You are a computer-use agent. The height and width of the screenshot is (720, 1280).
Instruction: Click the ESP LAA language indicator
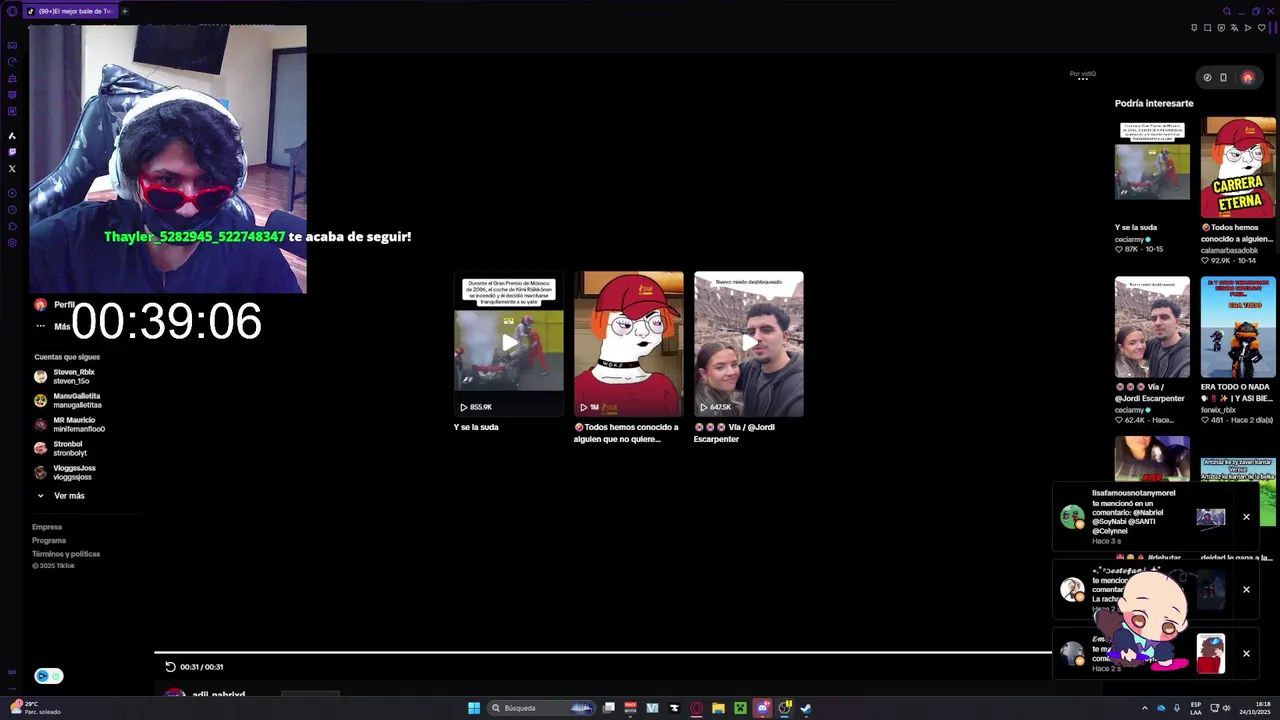pyautogui.click(x=1196, y=708)
